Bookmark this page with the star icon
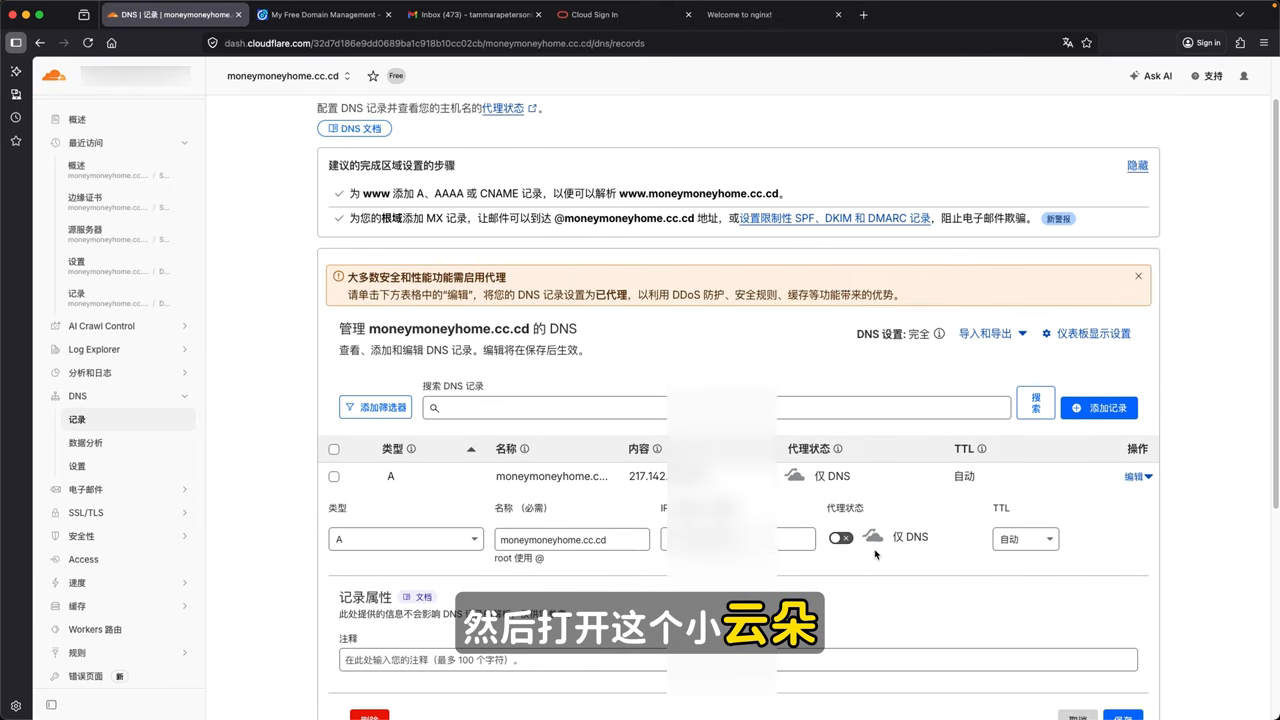 pos(1087,43)
